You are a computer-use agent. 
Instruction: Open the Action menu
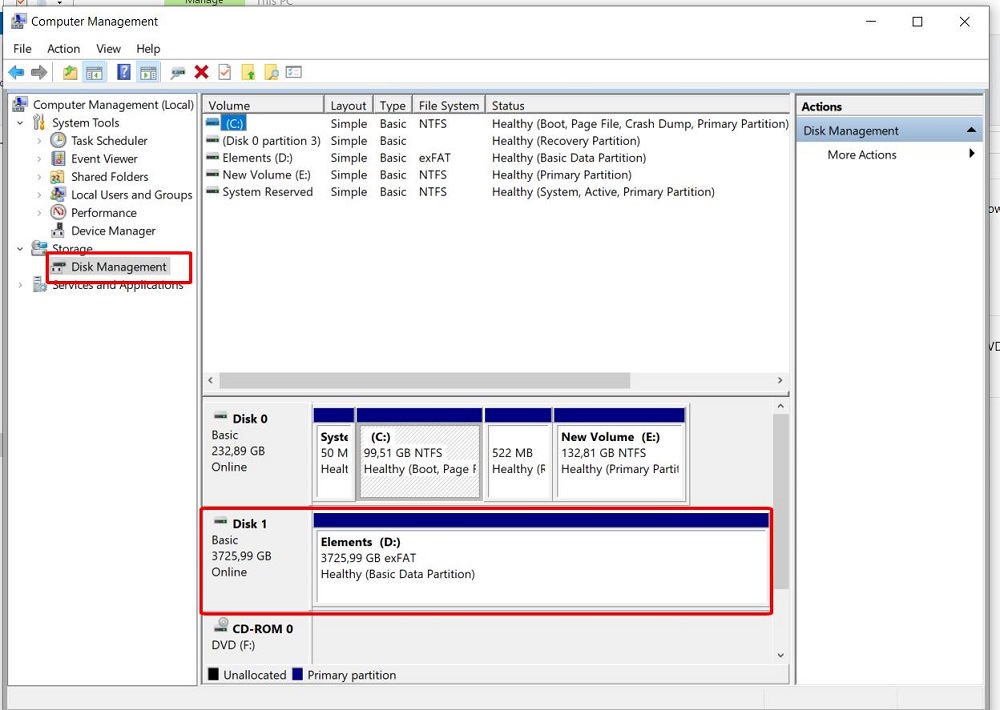63,49
